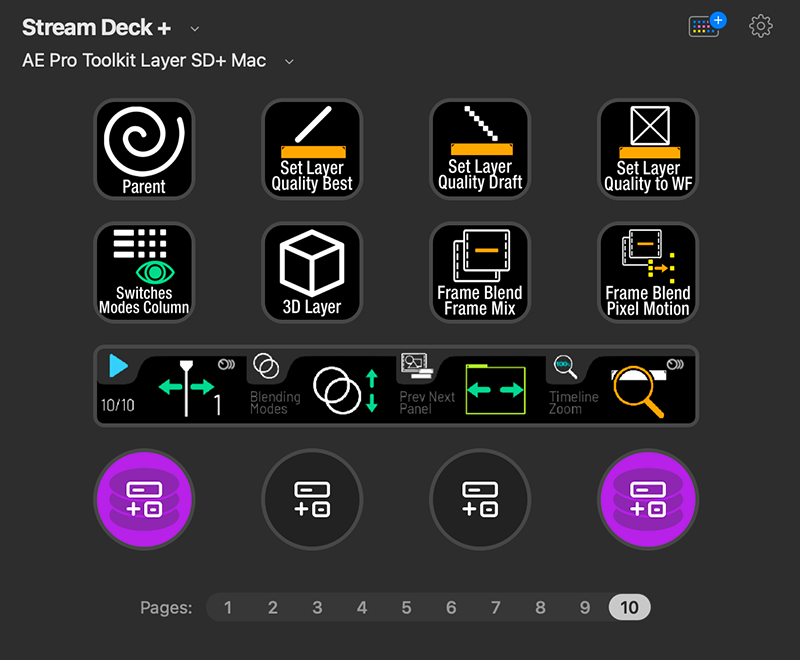Click the fourth purple dial stack knob
Viewport: 800px width, 660px height.
pos(648,499)
